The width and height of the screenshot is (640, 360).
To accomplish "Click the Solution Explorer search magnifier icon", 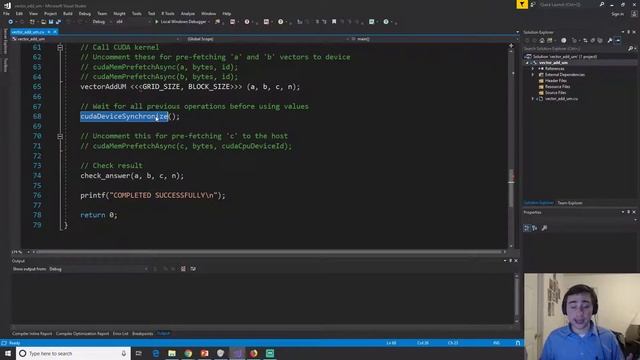I will (x=631, y=49).
